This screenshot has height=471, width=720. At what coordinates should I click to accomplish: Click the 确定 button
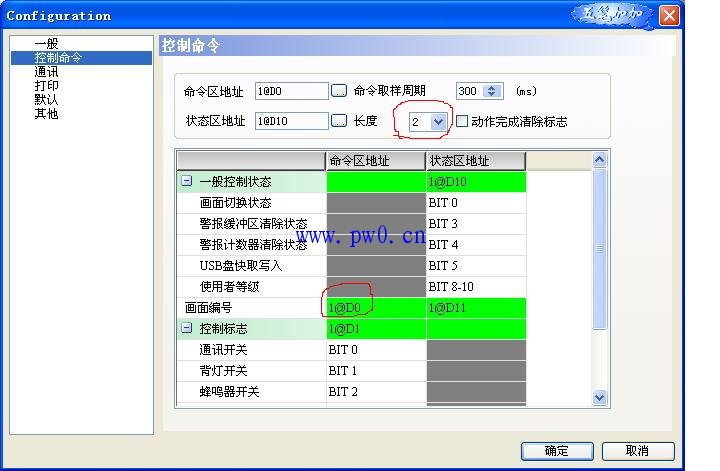tap(556, 451)
